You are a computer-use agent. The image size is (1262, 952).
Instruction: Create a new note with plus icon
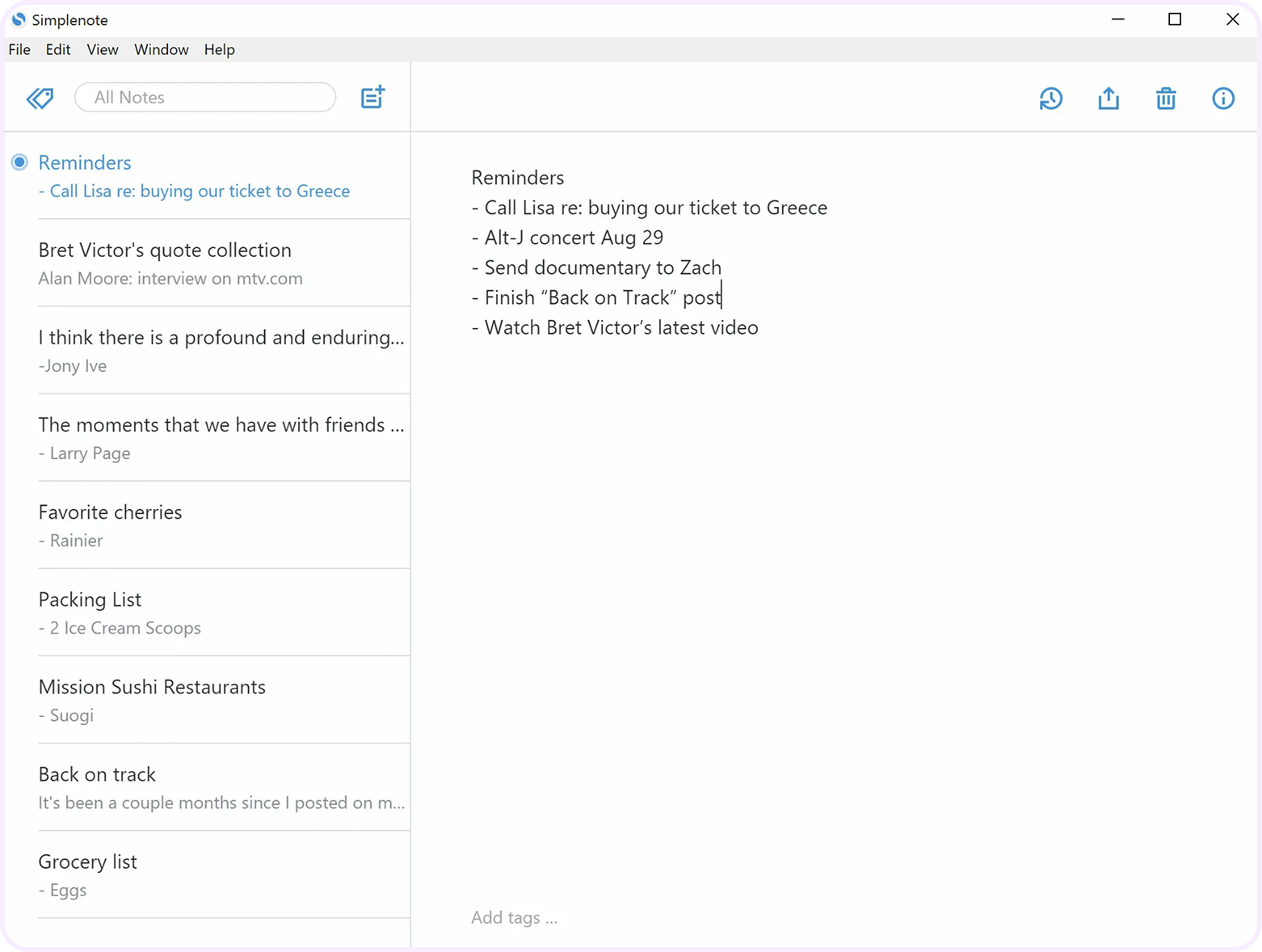click(372, 98)
